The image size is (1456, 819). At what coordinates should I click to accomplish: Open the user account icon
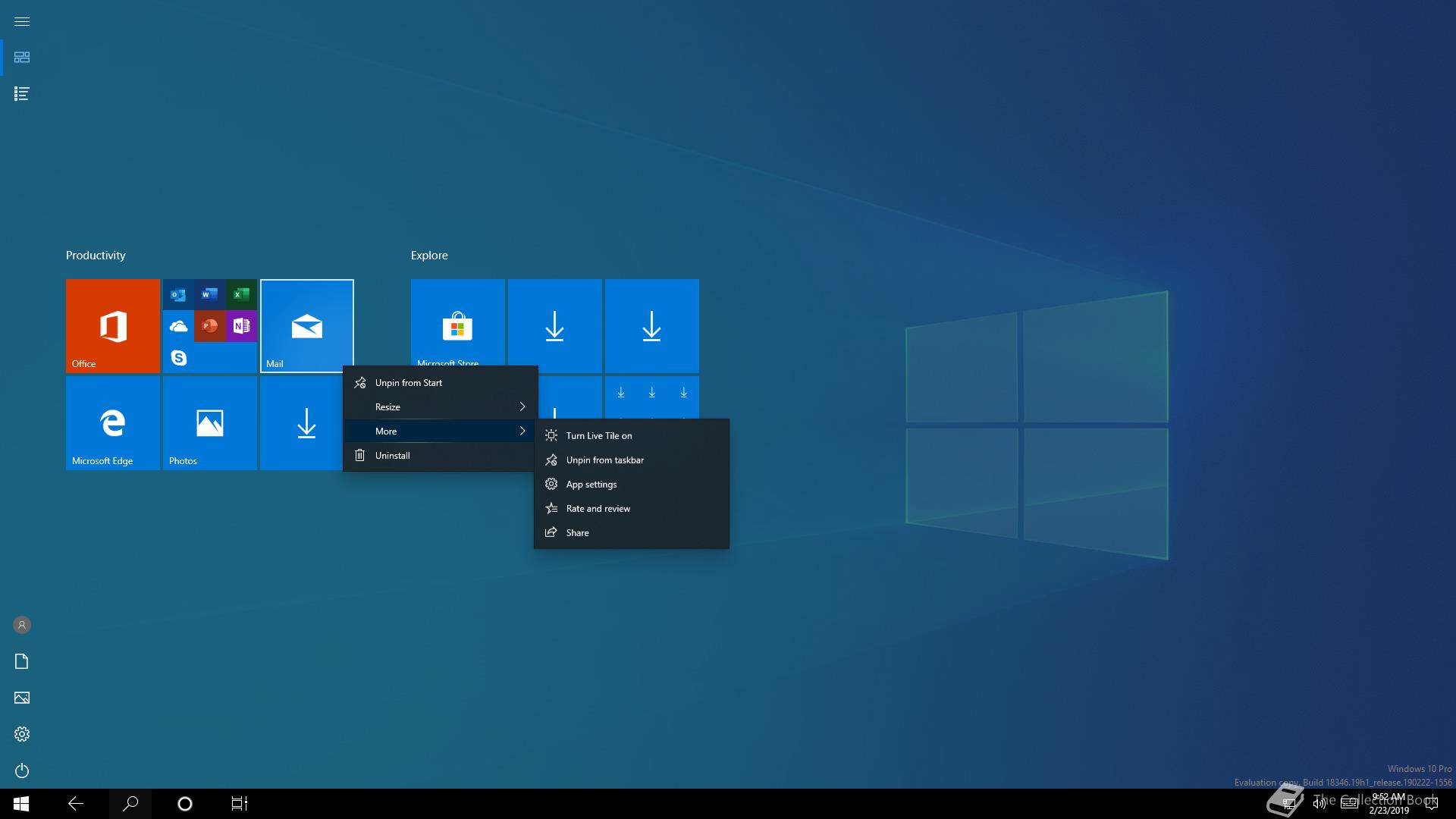22,625
